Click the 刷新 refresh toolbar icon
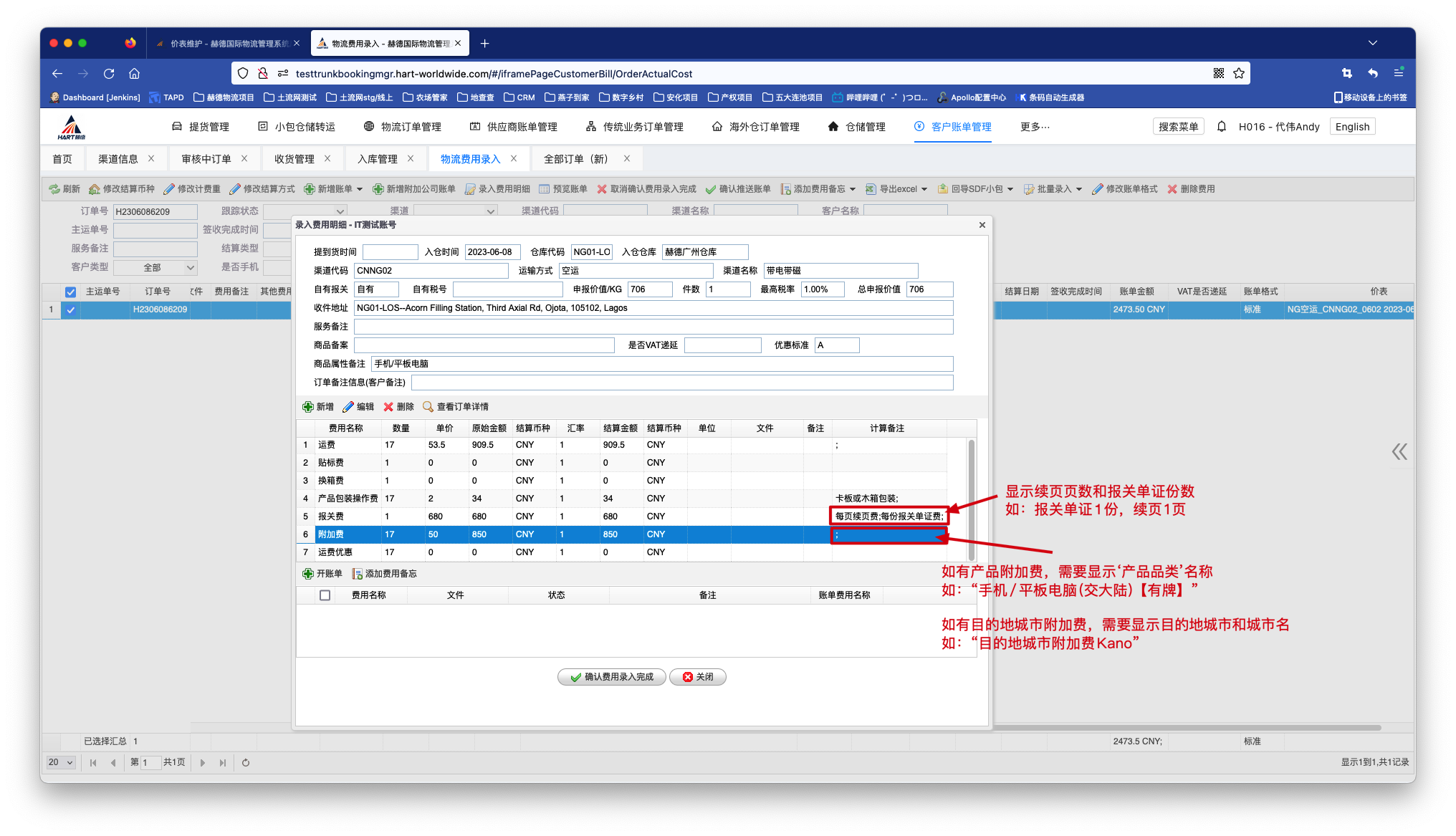 54,189
